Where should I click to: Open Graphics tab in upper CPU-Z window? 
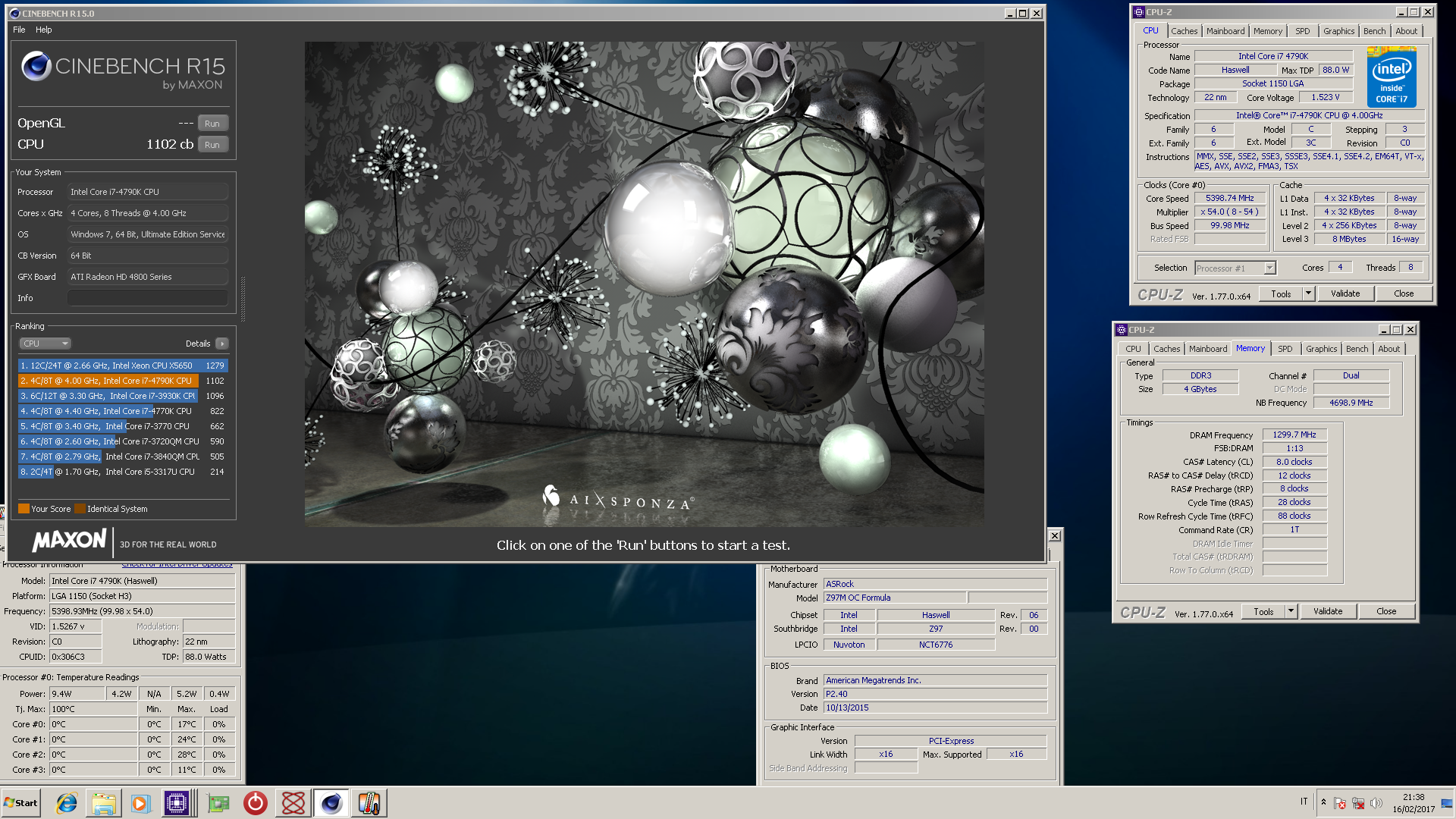(1338, 31)
